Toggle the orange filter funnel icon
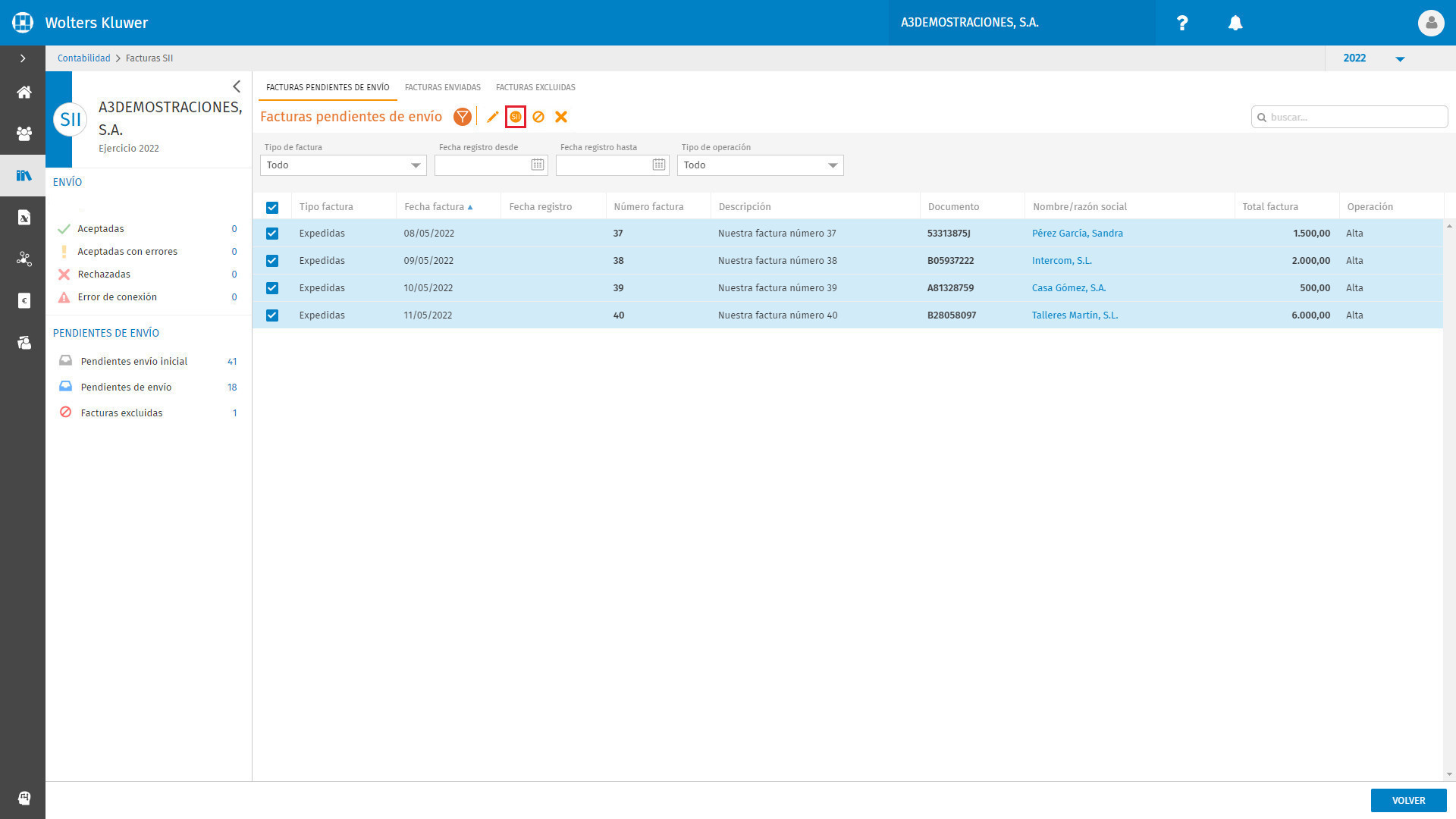 tap(463, 117)
